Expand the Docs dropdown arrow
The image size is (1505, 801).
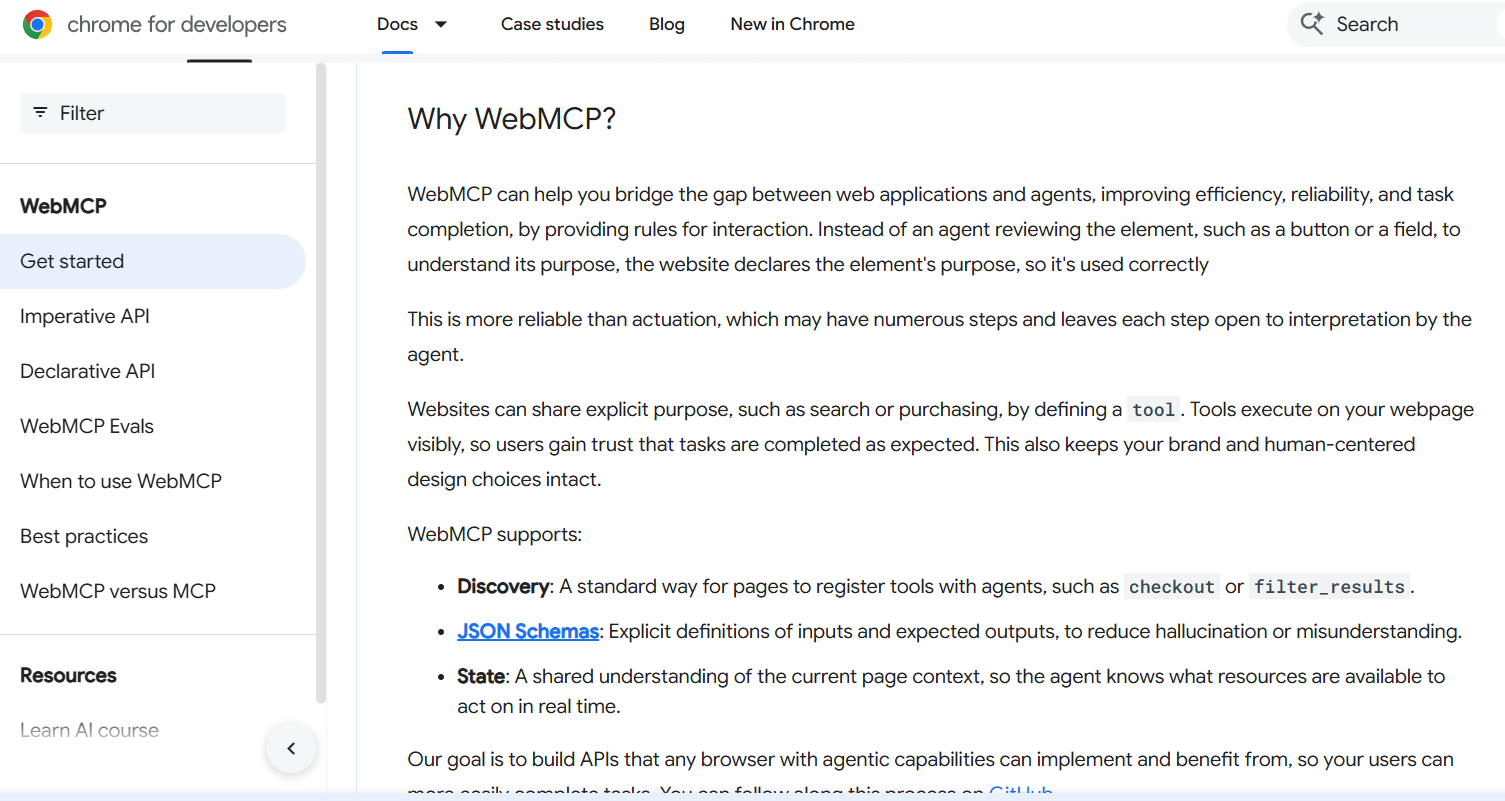tap(440, 24)
